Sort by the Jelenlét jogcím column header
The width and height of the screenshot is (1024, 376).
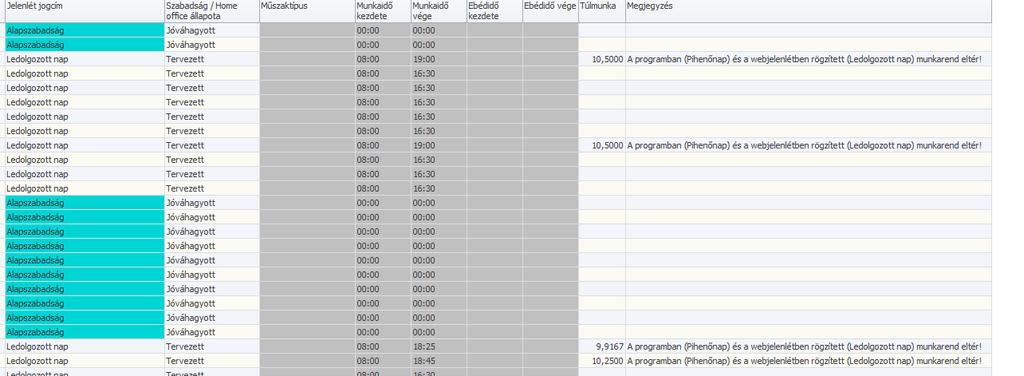(84, 11)
